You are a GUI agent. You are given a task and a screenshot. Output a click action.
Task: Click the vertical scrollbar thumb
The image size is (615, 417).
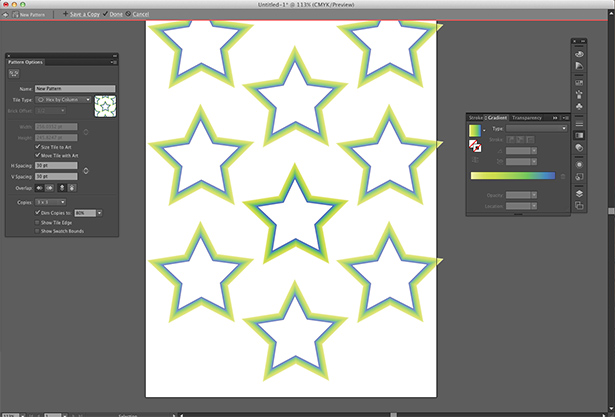(611, 211)
